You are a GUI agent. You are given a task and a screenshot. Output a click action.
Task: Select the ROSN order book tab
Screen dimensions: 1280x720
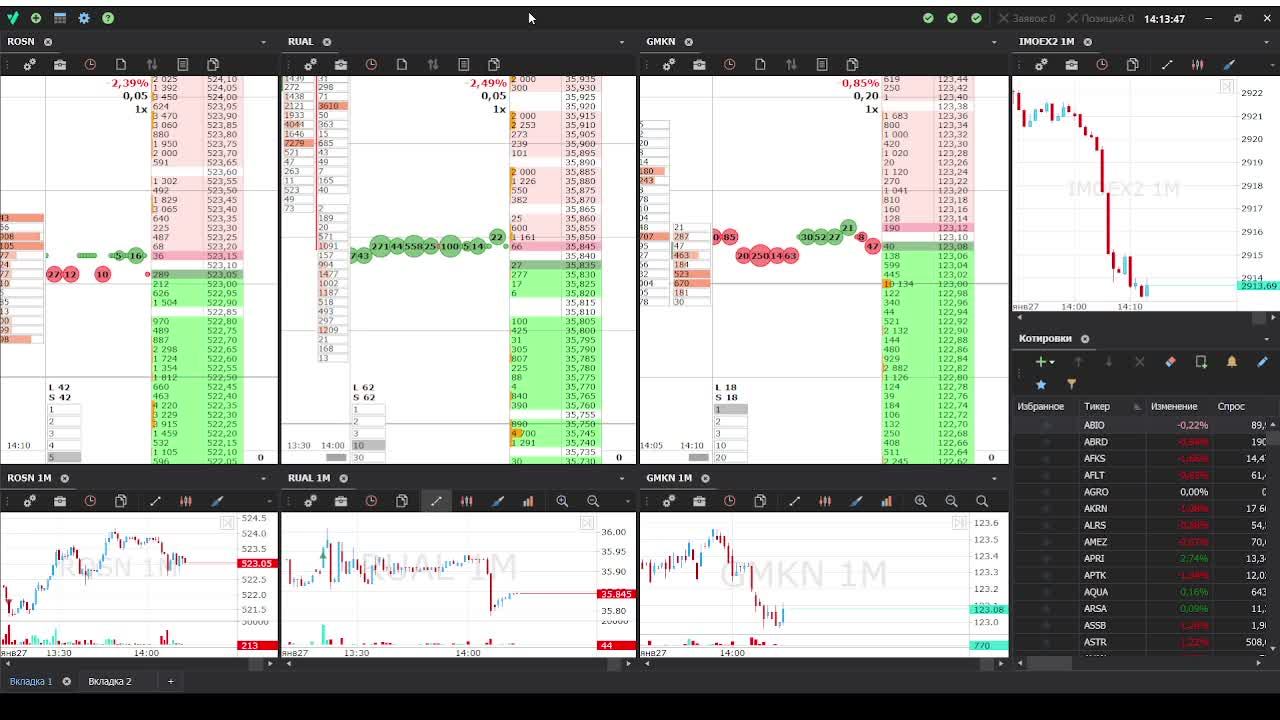(x=21, y=42)
